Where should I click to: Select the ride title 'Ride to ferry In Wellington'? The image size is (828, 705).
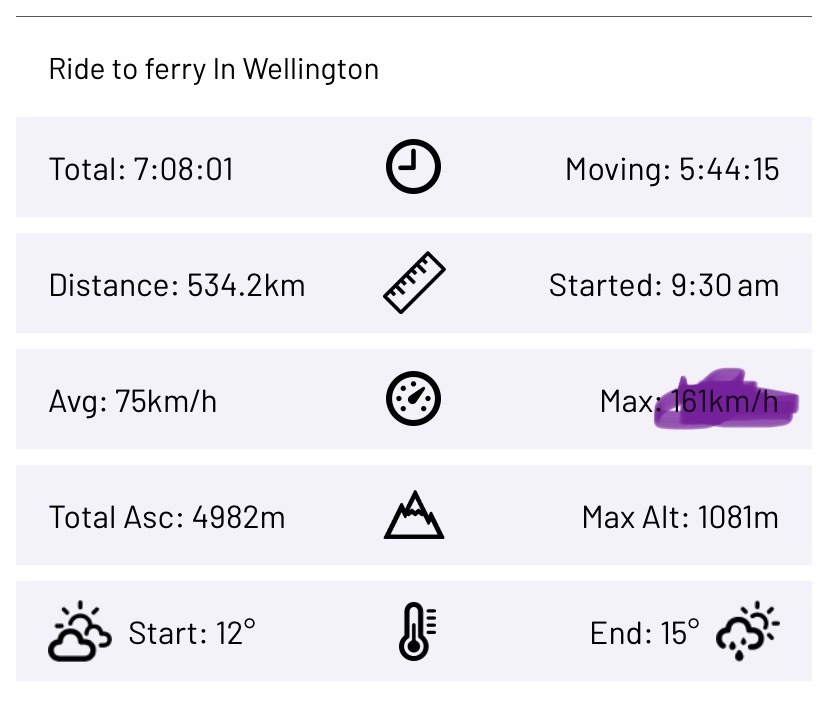pyautogui.click(x=214, y=69)
